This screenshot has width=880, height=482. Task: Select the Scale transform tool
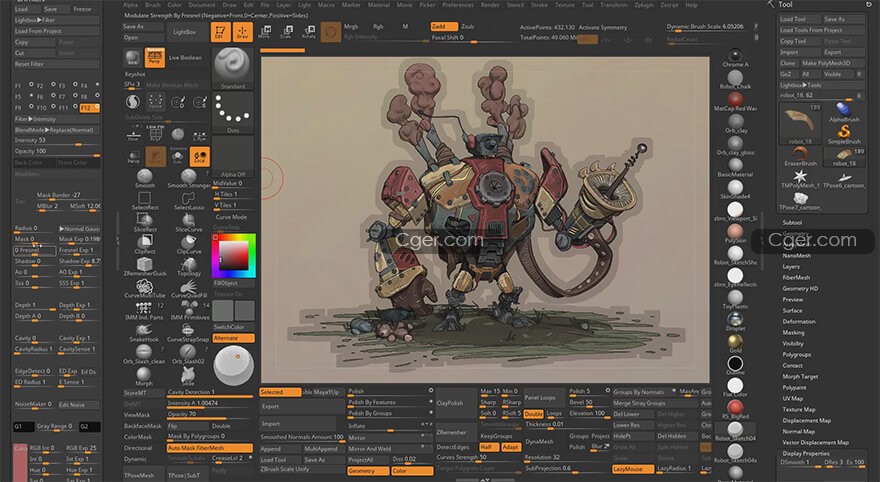click(x=286, y=32)
